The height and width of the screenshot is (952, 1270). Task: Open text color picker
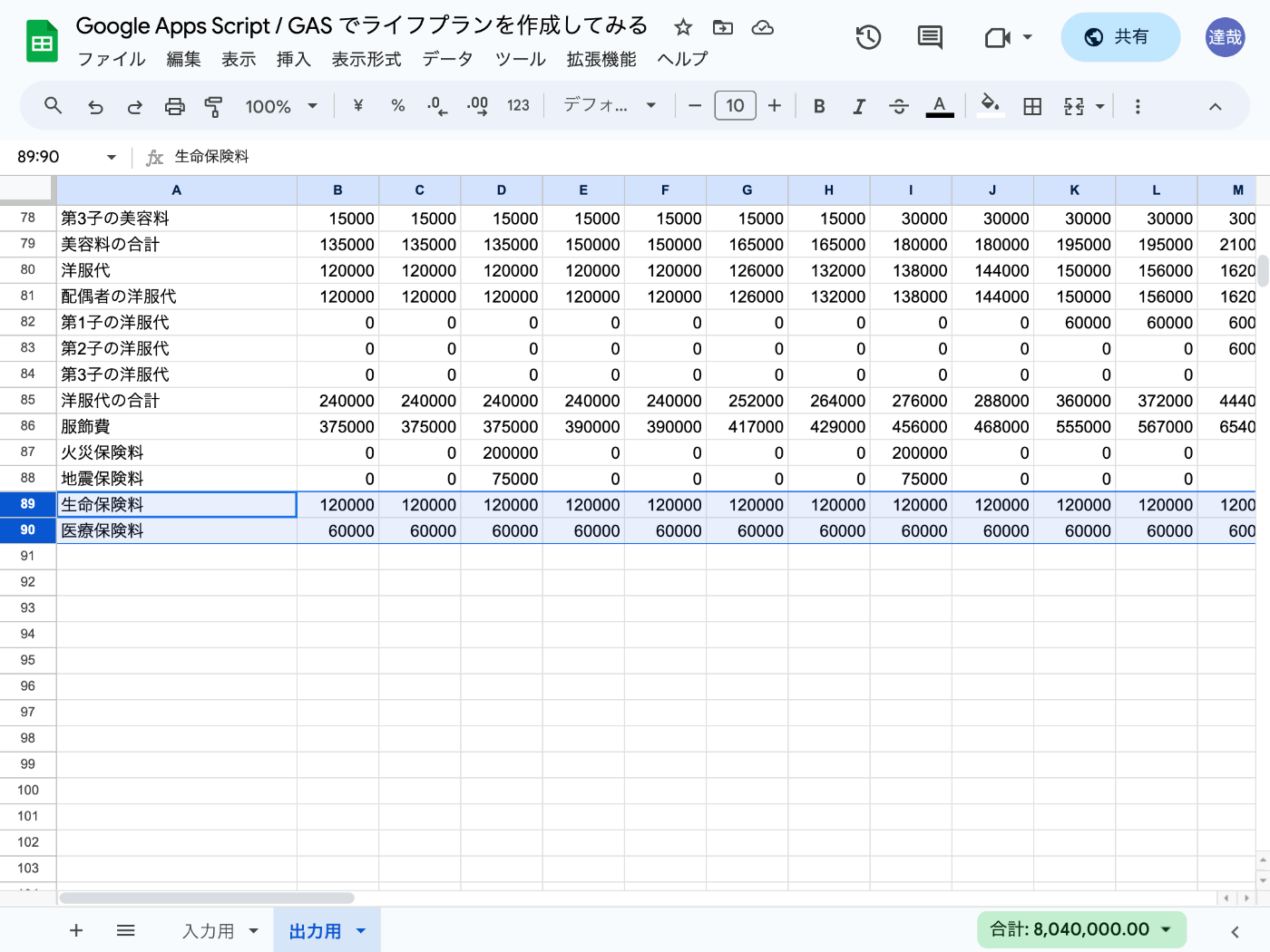coord(940,106)
